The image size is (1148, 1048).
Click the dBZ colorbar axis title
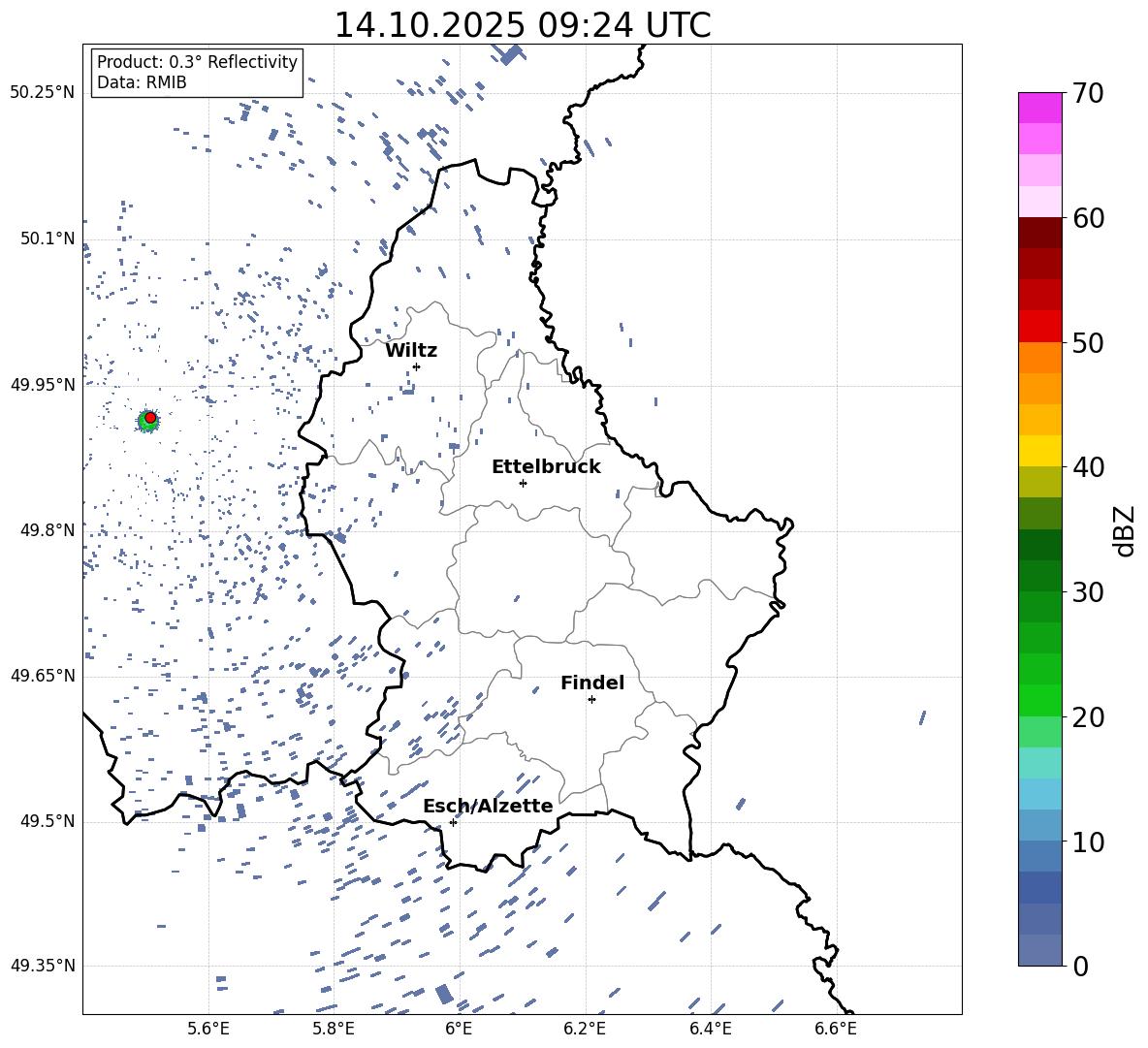pos(1126,530)
